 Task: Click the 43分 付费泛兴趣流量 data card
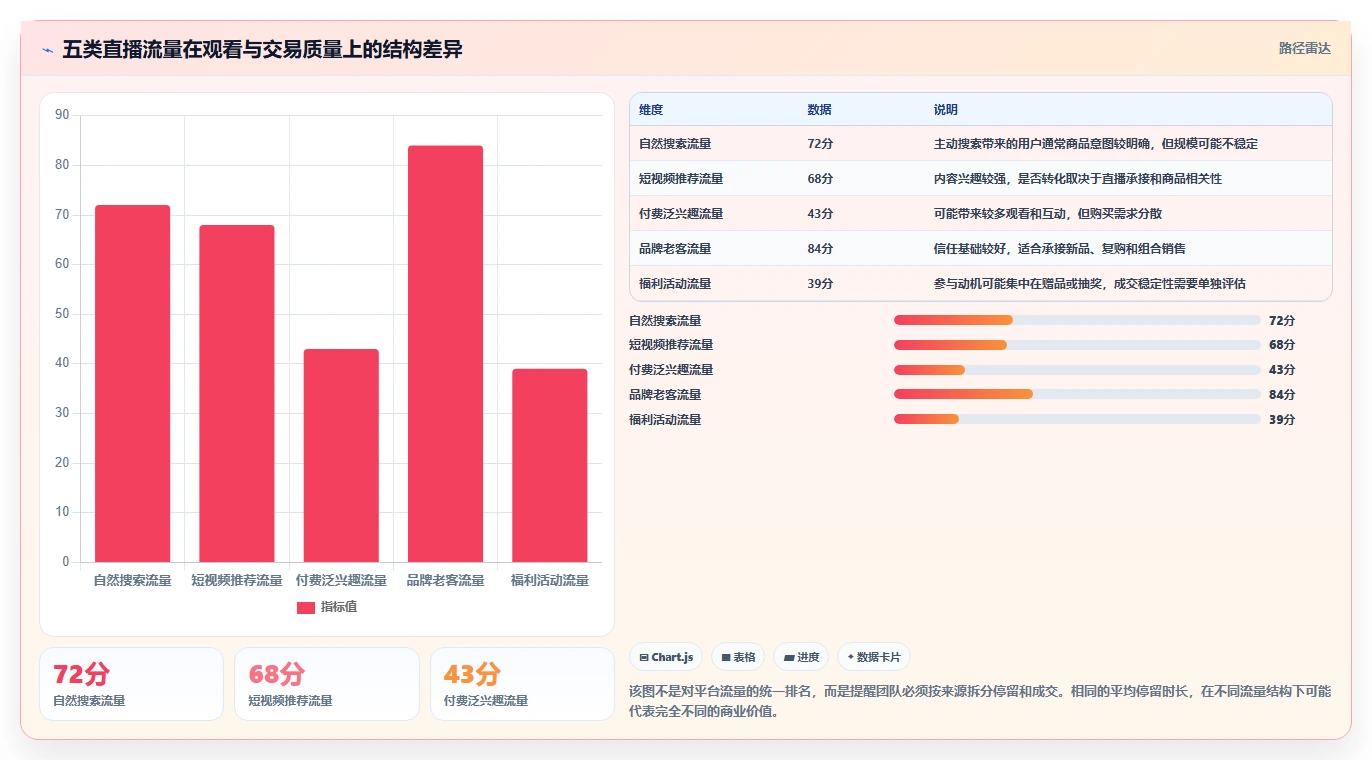(522, 684)
